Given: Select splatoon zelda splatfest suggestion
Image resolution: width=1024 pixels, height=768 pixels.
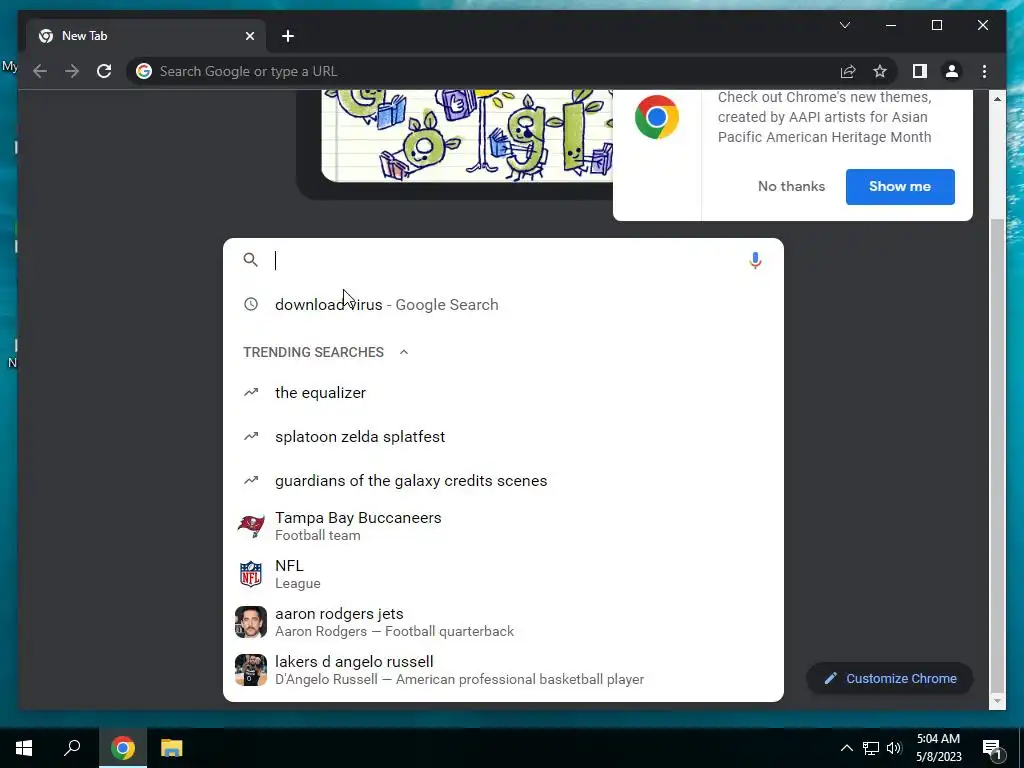Looking at the screenshot, I should (x=503, y=436).
